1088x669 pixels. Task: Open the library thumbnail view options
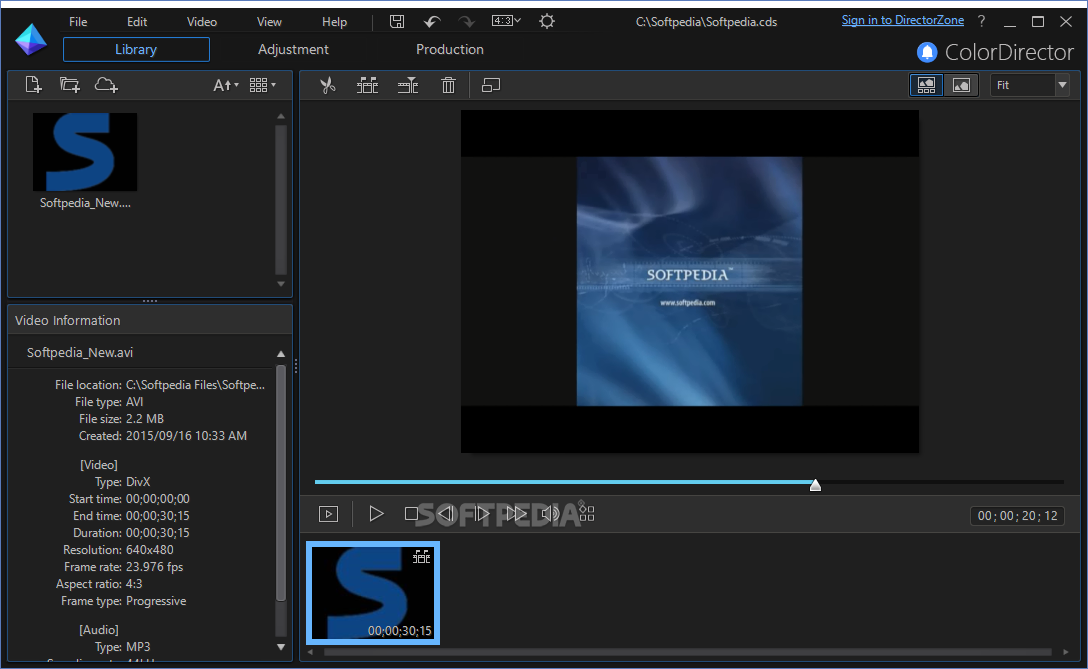(x=262, y=85)
